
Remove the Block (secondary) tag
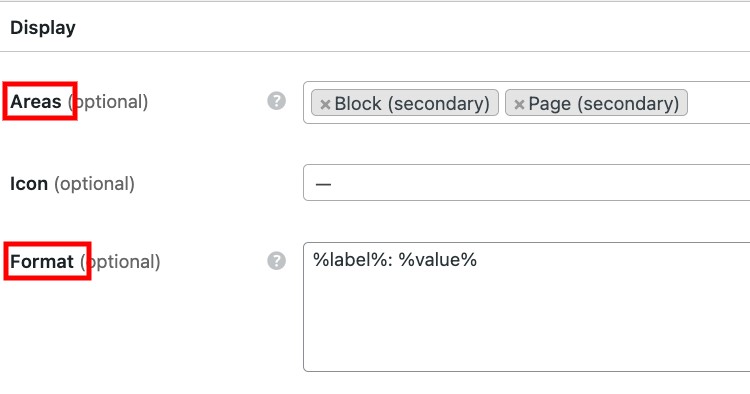click(325, 104)
